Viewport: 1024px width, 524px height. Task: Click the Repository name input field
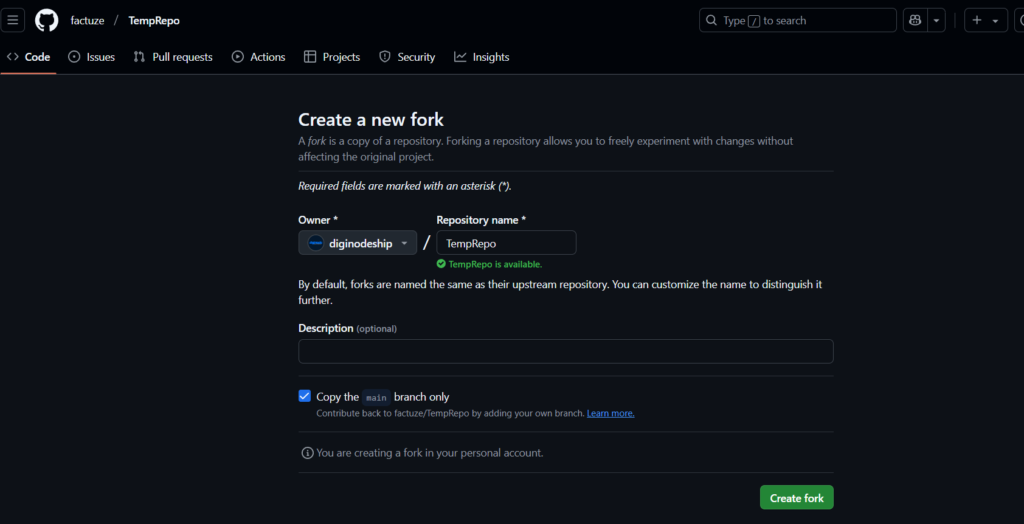click(x=506, y=243)
